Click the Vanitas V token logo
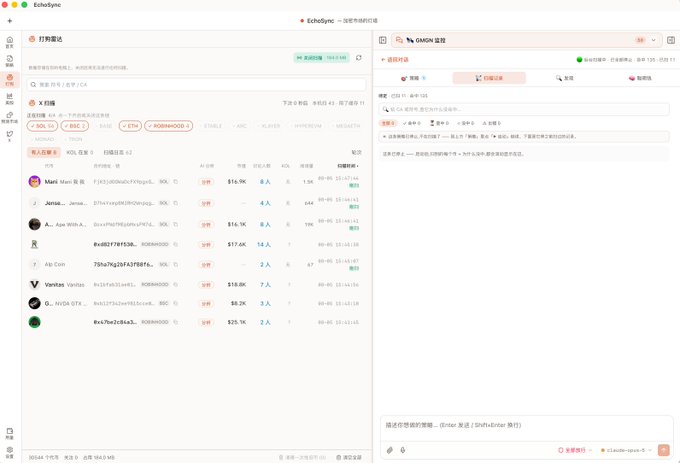Screen dimensions: 680x463 pos(35,285)
